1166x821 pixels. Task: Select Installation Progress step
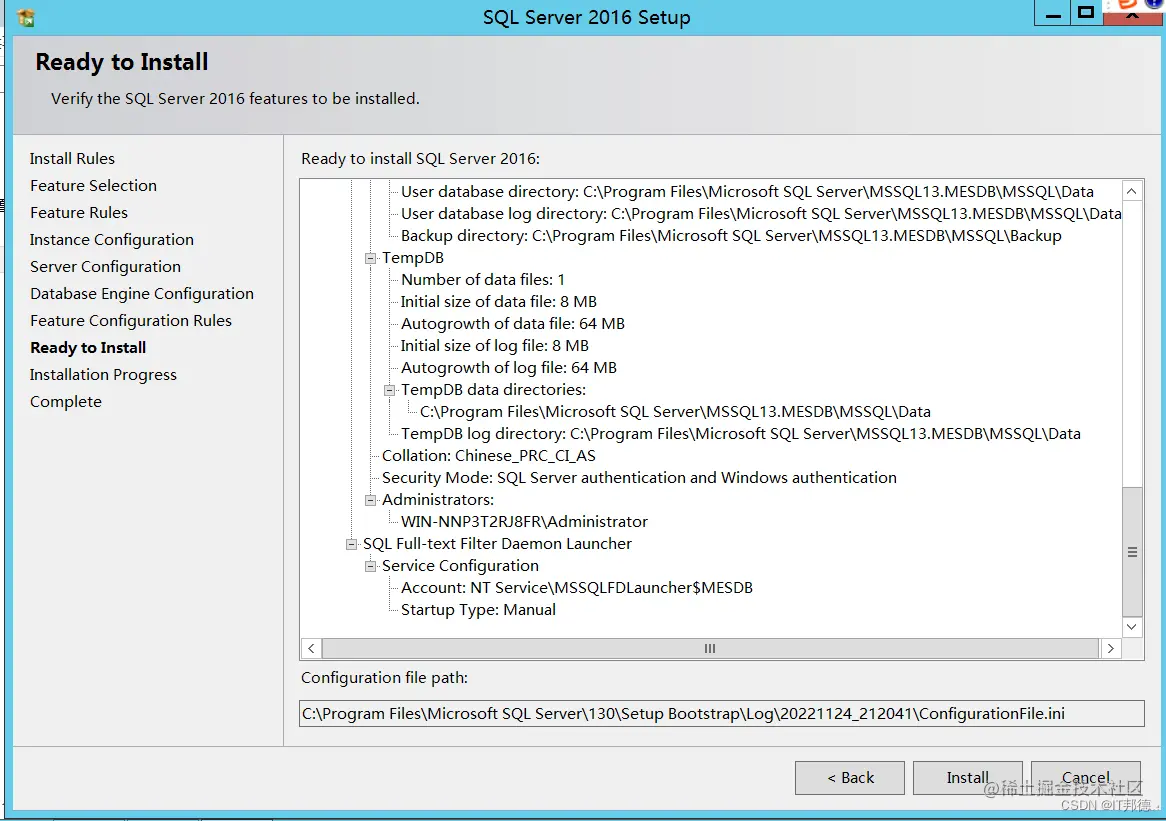pyautogui.click(x=103, y=375)
